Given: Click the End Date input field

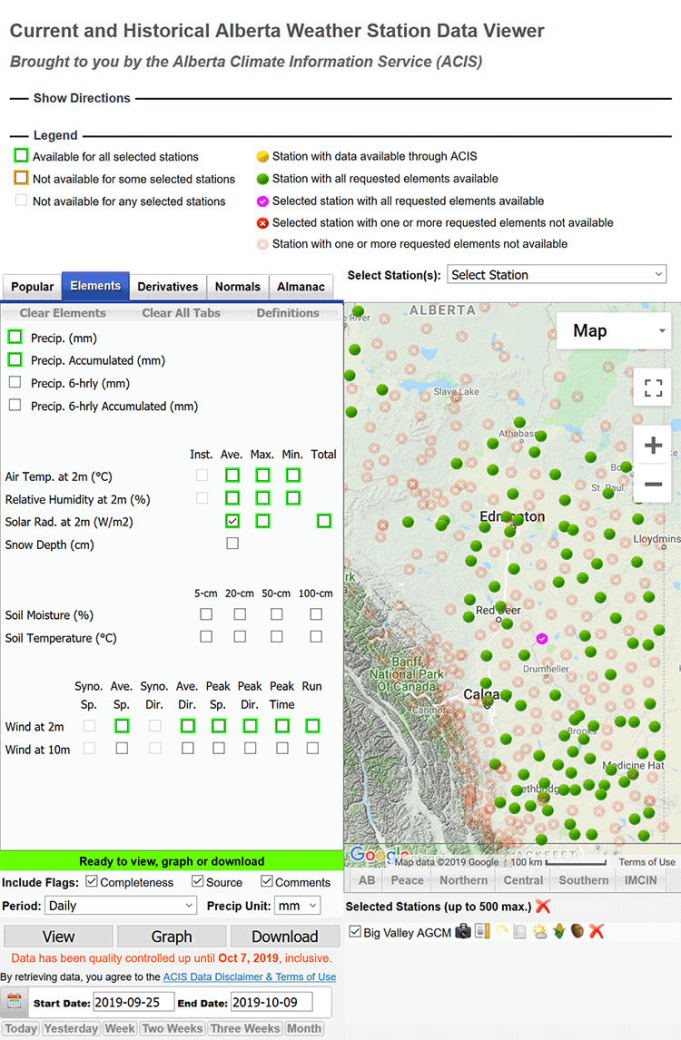Looking at the screenshot, I should coord(271,1002).
